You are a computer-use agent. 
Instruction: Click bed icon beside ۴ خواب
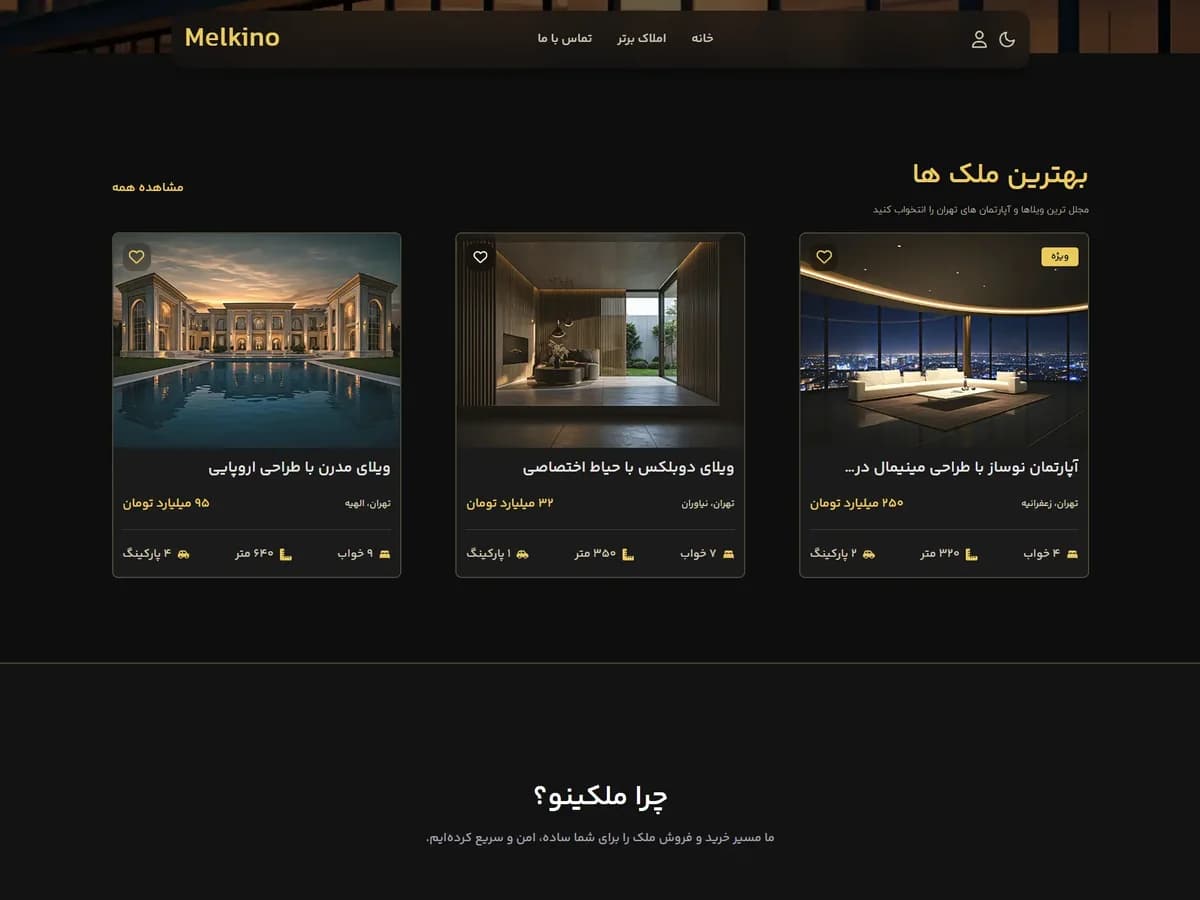[x=1072, y=554]
